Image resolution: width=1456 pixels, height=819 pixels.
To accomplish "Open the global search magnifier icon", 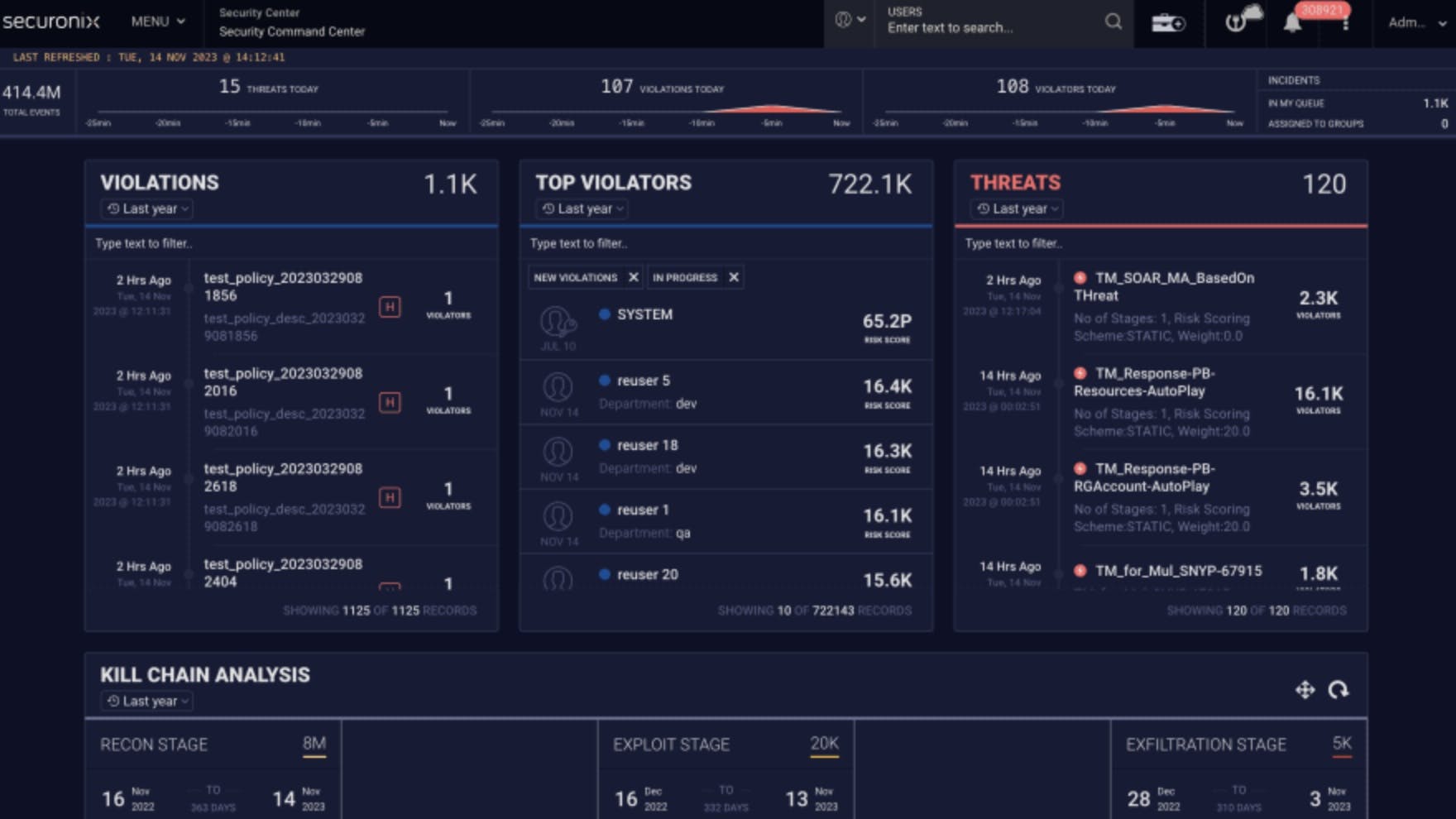I will tap(1112, 23).
